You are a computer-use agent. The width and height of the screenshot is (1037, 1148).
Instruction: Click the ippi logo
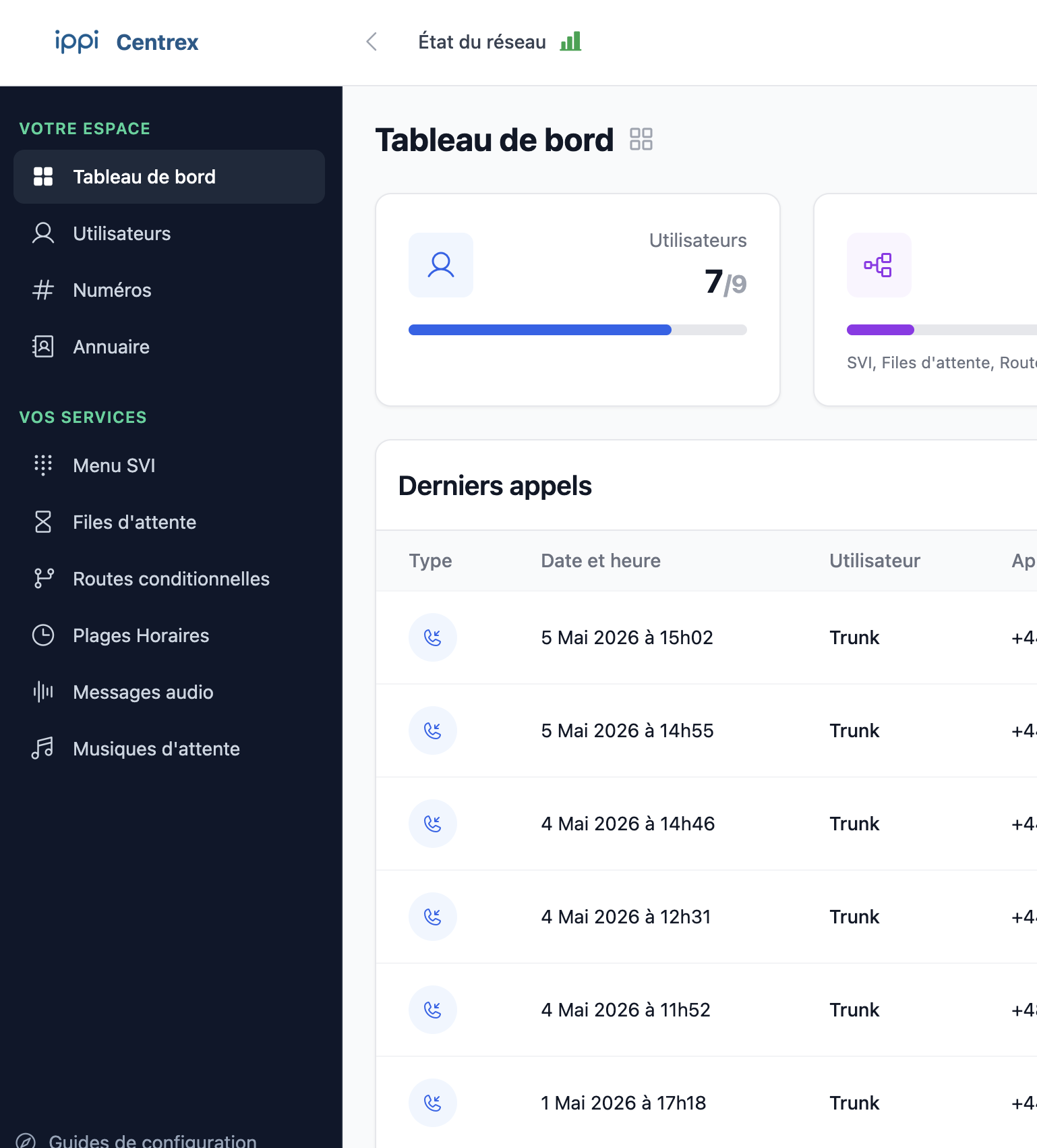tap(77, 41)
